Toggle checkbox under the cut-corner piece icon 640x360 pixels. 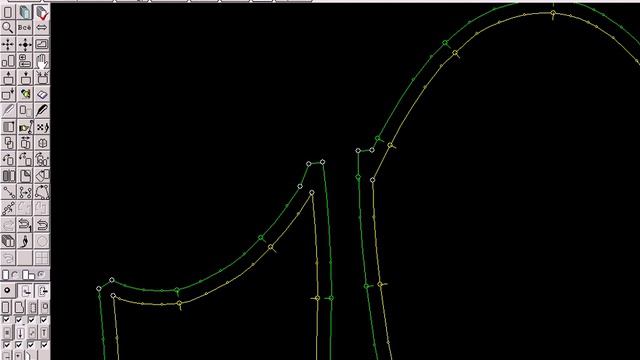coord(19,320)
